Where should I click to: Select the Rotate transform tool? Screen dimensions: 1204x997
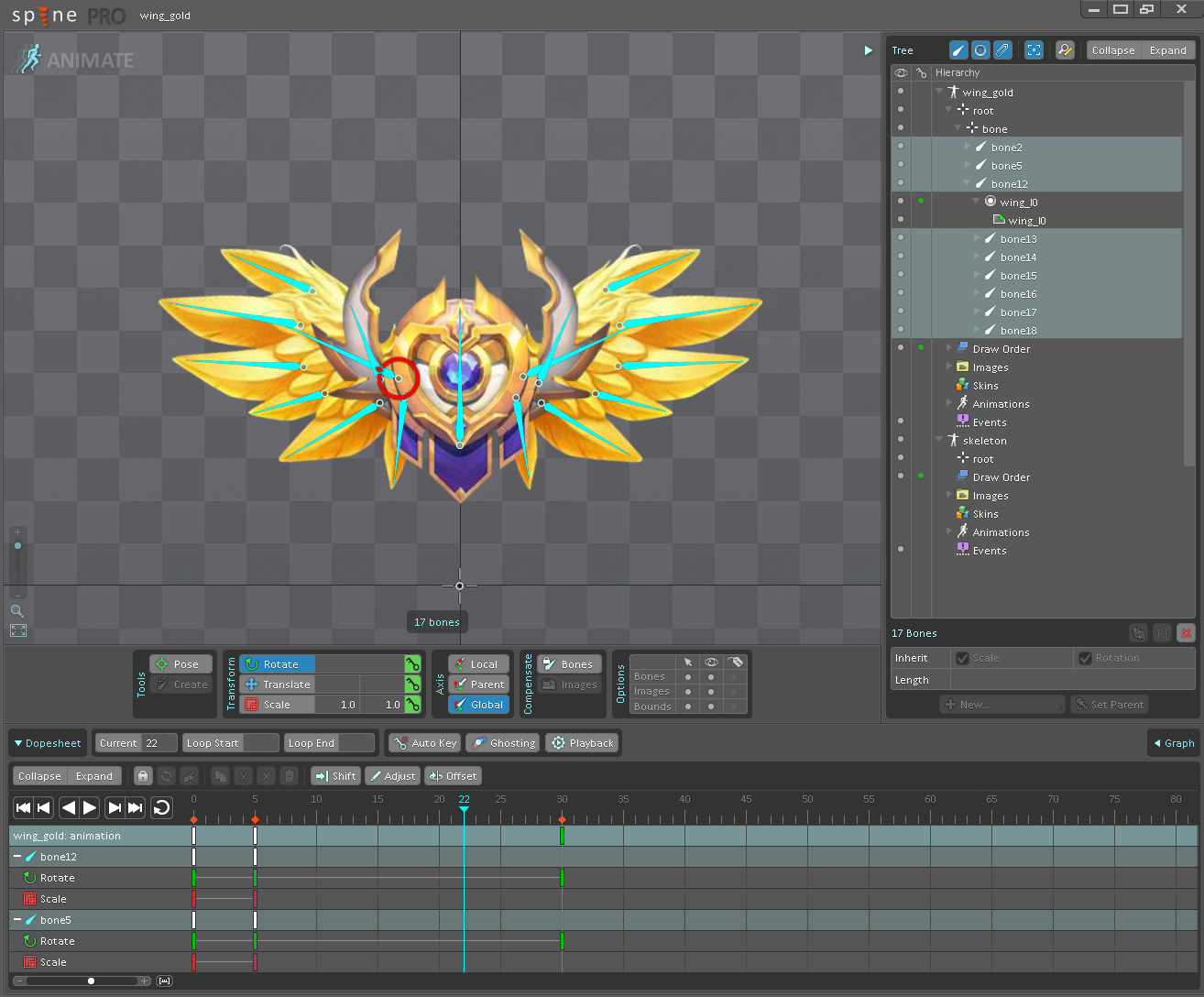[277, 664]
